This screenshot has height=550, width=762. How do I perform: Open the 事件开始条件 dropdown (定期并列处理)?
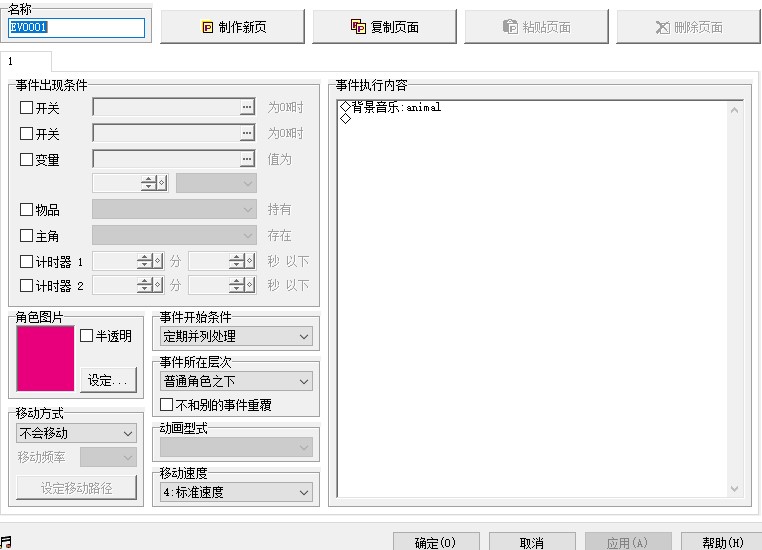click(x=236, y=336)
